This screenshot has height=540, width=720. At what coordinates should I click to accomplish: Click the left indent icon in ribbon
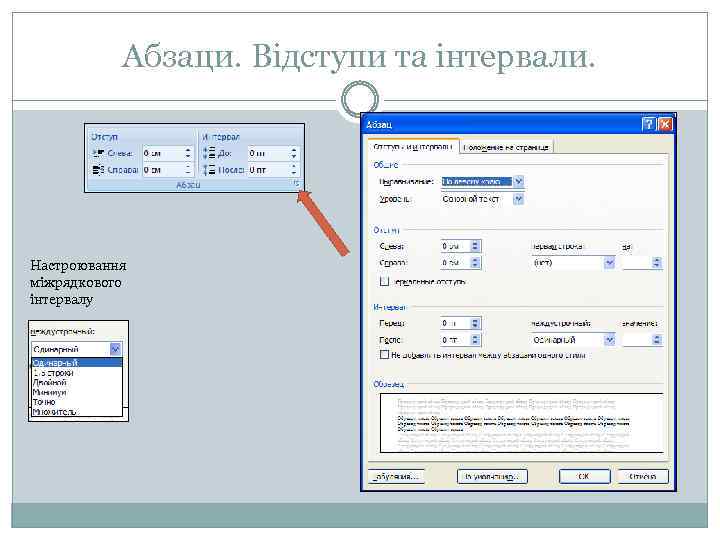pyautogui.click(x=98, y=153)
